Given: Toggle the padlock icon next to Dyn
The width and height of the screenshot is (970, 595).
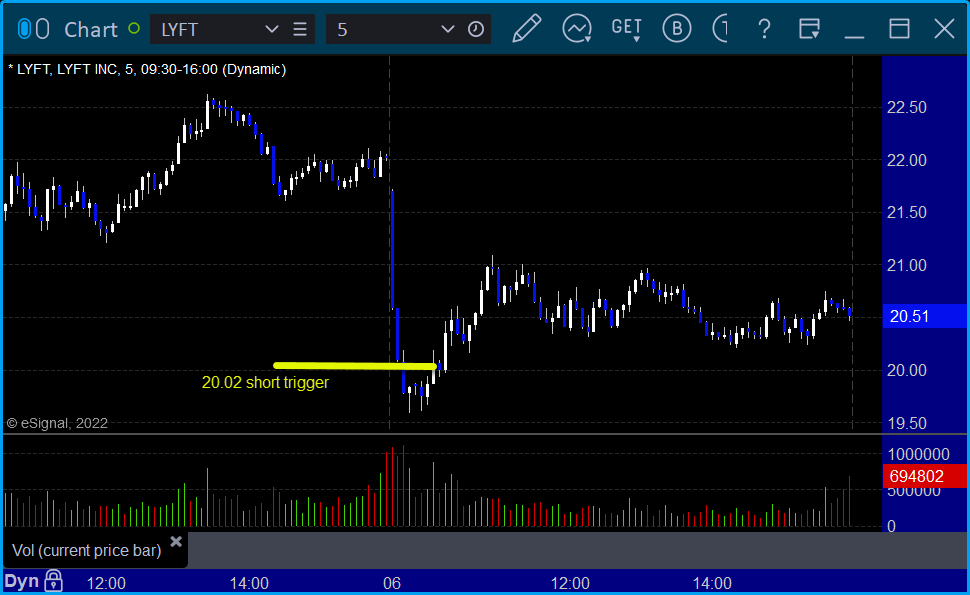Looking at the screenshot, I should [54, 581].
